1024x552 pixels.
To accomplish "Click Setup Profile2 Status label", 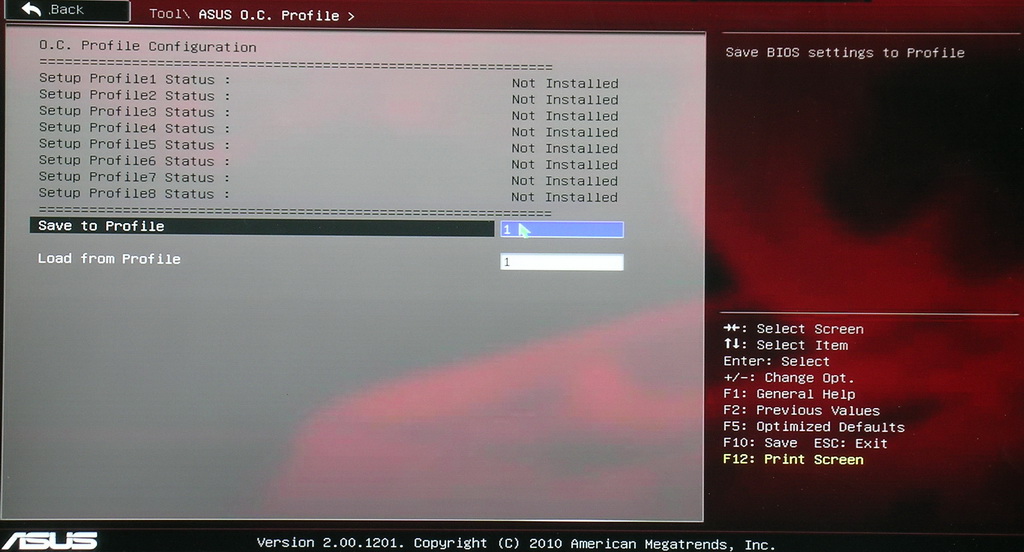I will point(135,95).
